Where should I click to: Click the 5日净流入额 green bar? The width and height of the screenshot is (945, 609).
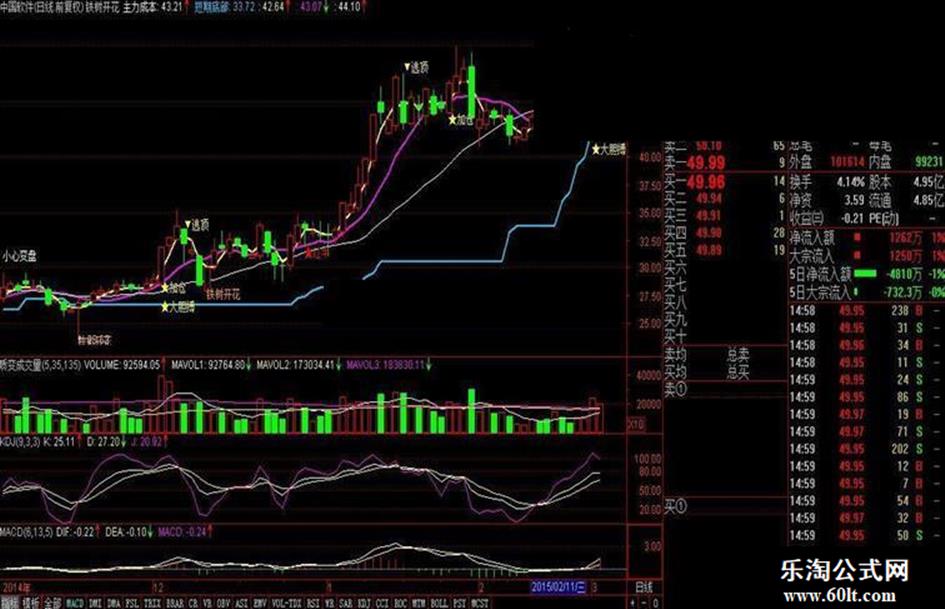tap(865, 273)
